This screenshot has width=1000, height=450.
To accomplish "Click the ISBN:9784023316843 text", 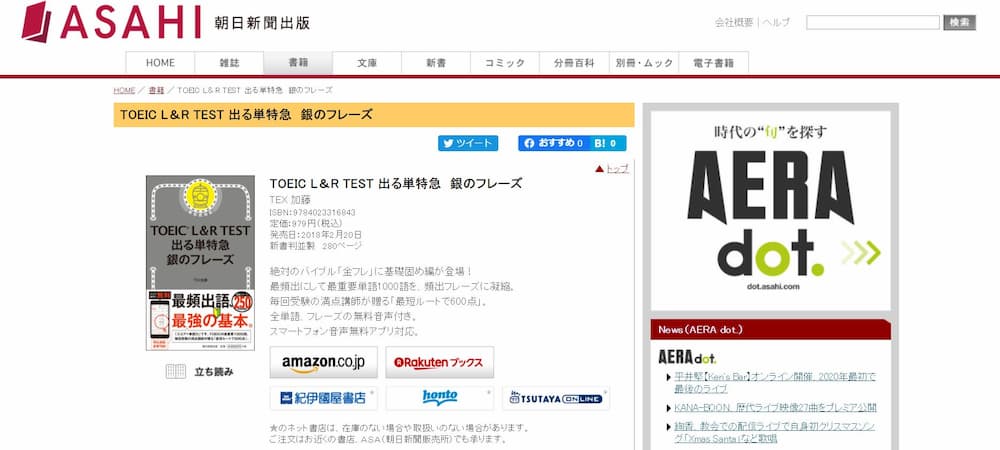I will coord(312,212).
